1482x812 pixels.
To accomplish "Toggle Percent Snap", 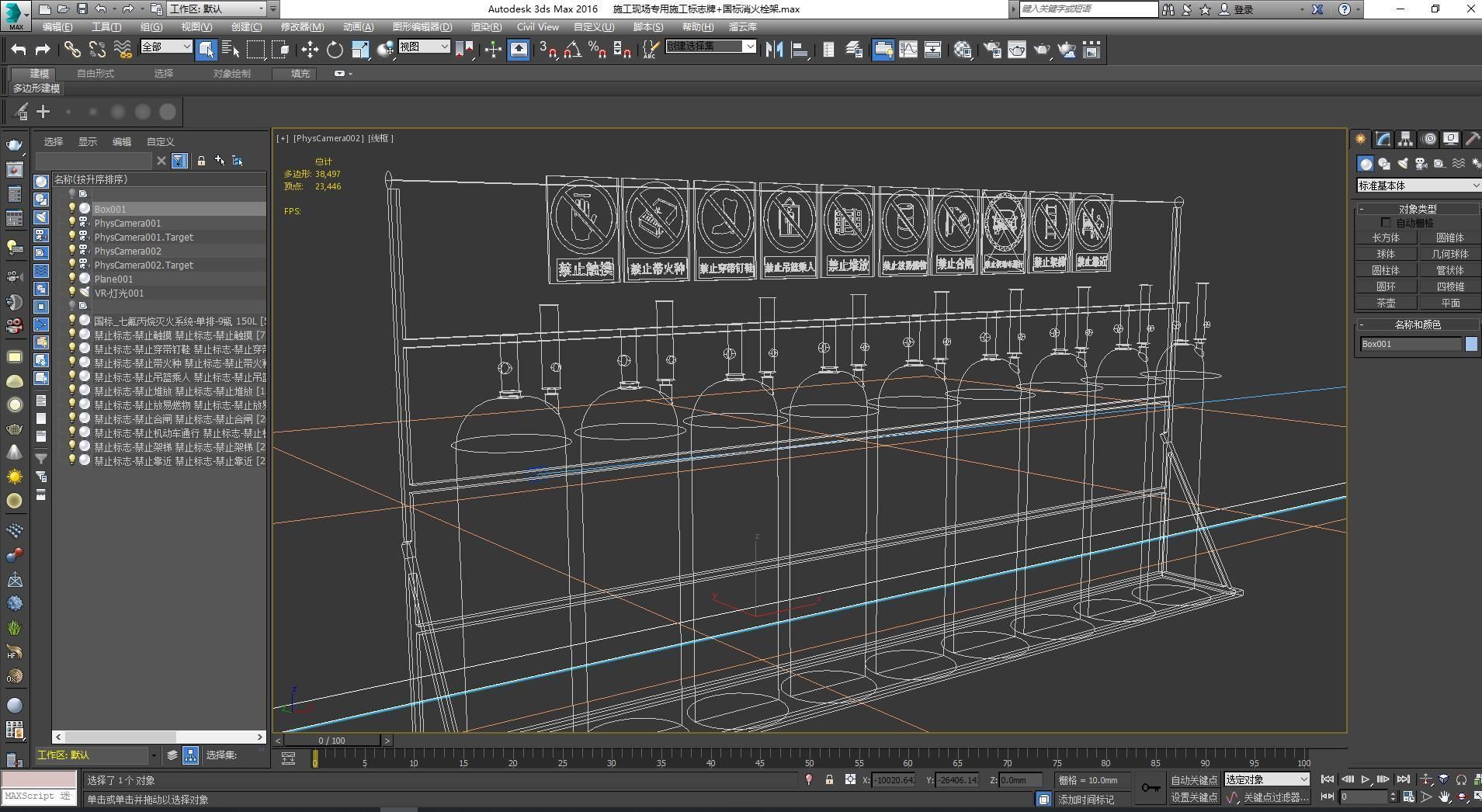I will pos(597,50).
